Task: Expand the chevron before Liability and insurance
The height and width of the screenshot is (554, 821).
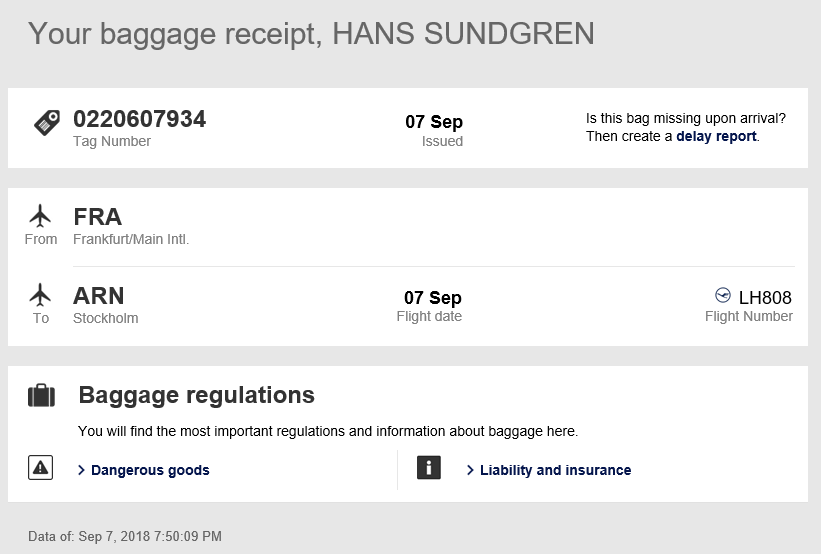Action: (470, 470)
